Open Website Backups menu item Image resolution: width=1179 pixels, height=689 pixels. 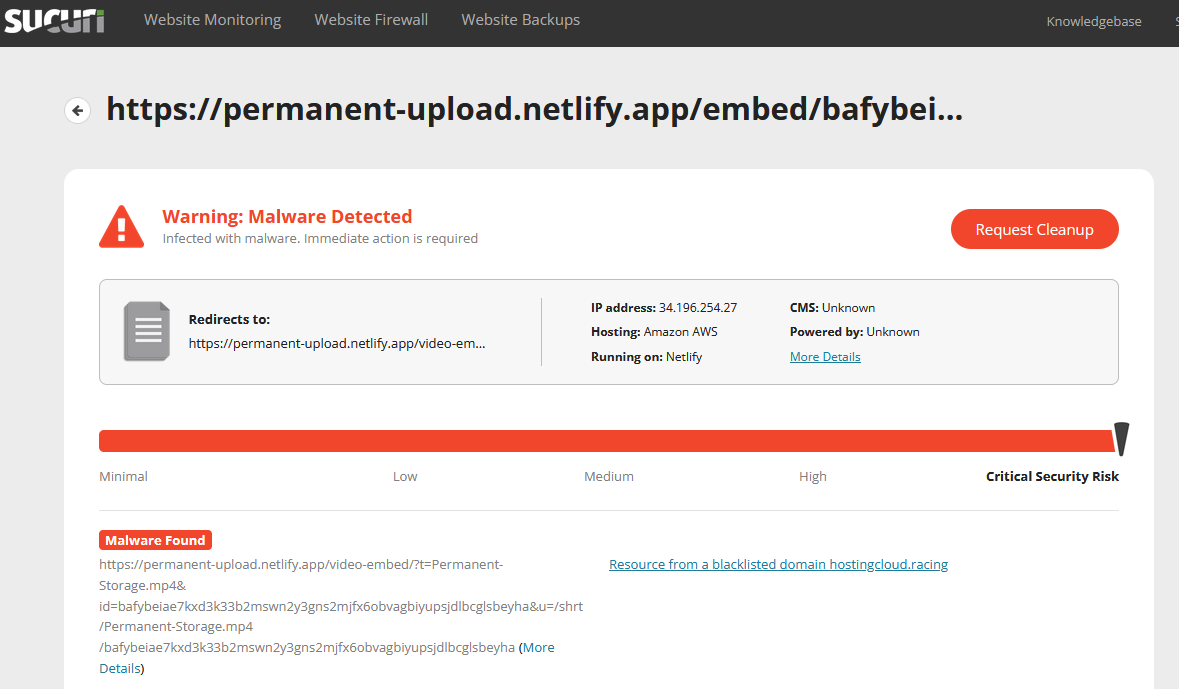(x=520, y=20)
